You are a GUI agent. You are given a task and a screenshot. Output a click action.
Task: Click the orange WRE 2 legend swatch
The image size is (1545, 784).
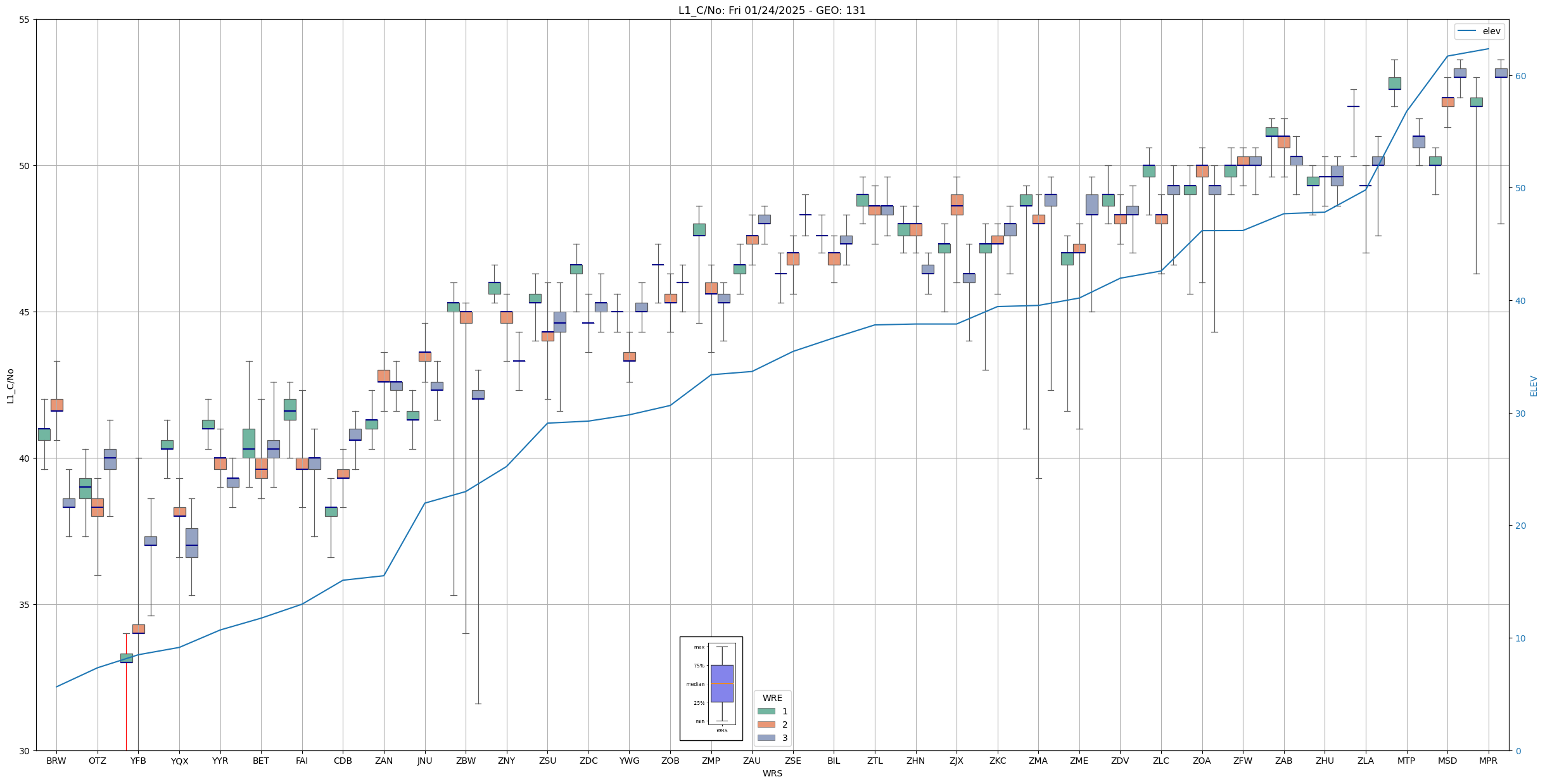[x=766, y=724]
